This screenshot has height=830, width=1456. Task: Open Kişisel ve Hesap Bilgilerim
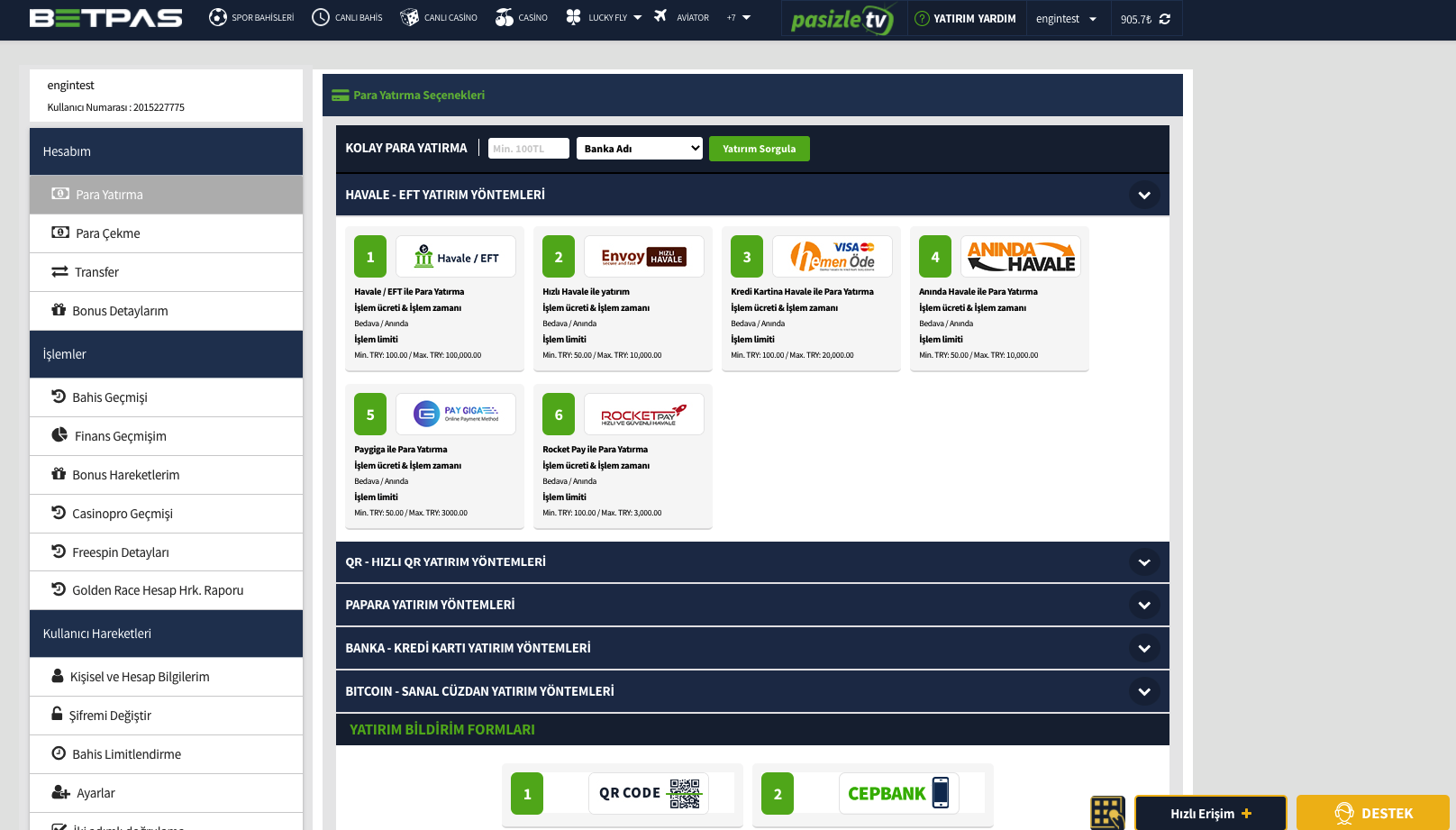[x=166, y=677]
